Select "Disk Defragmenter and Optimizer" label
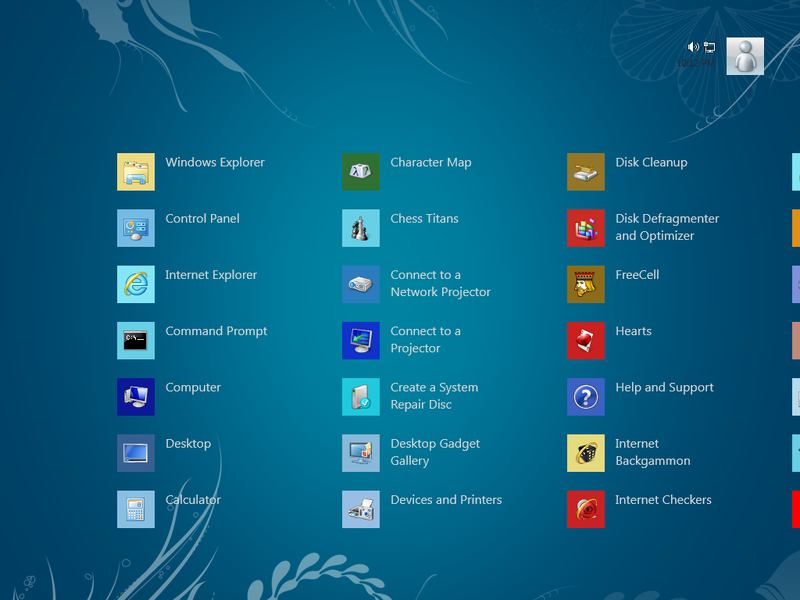Image resolution: width=800 pixels, height=600 pixels. click(667, 227)
